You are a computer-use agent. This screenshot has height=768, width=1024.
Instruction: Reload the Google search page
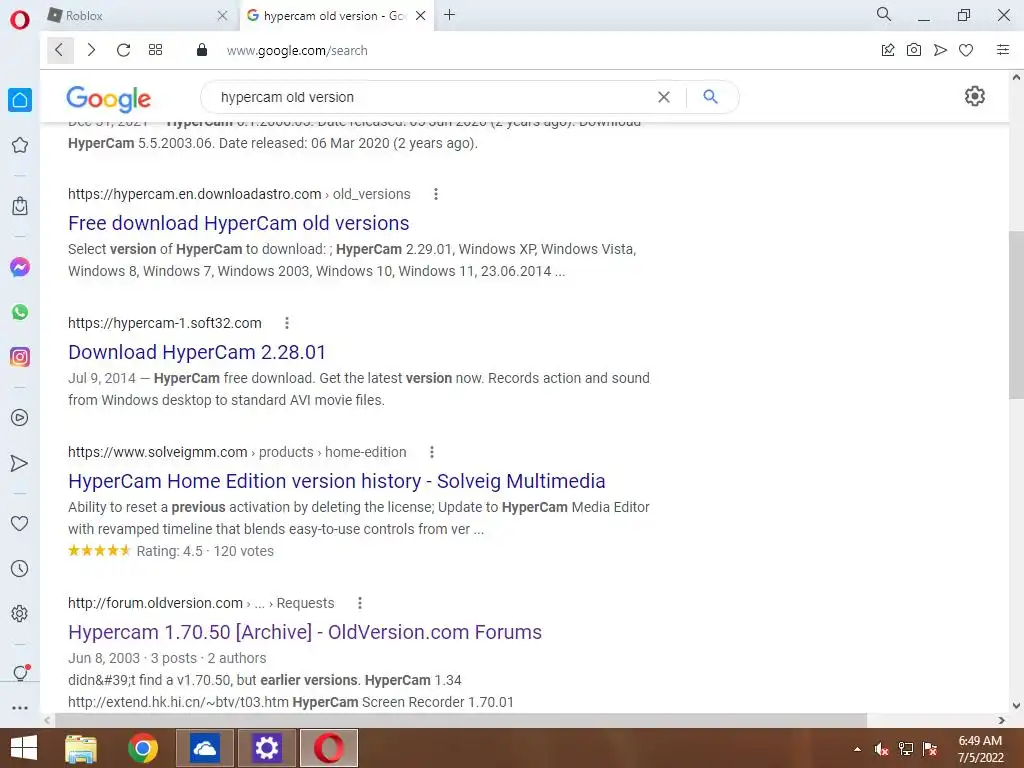coord(123,50)
